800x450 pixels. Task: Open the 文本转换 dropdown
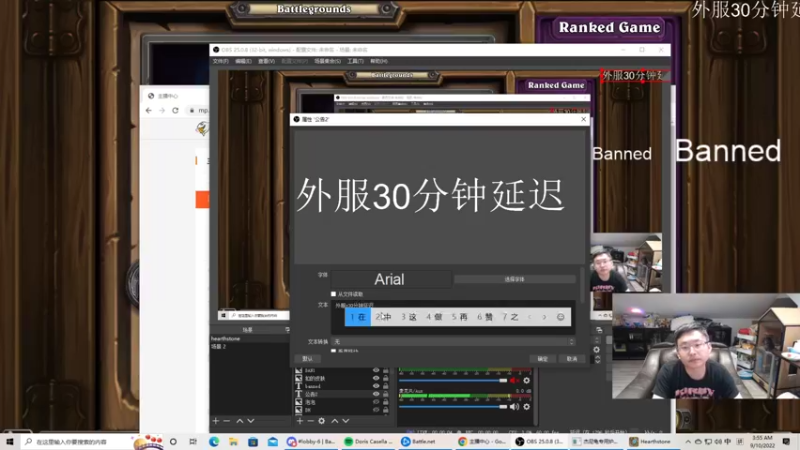454,341
